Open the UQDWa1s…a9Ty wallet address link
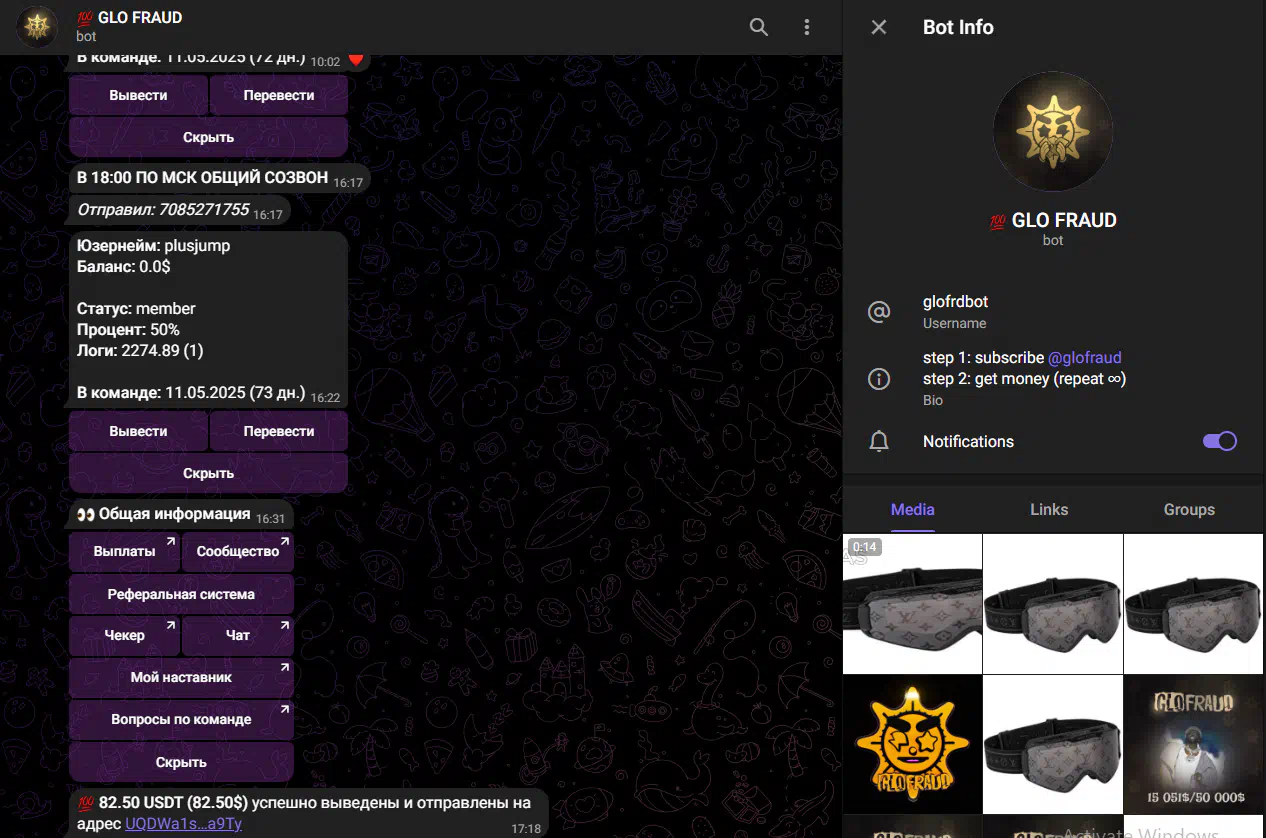This screenshot has width=1266, height=838. (183, 824)
